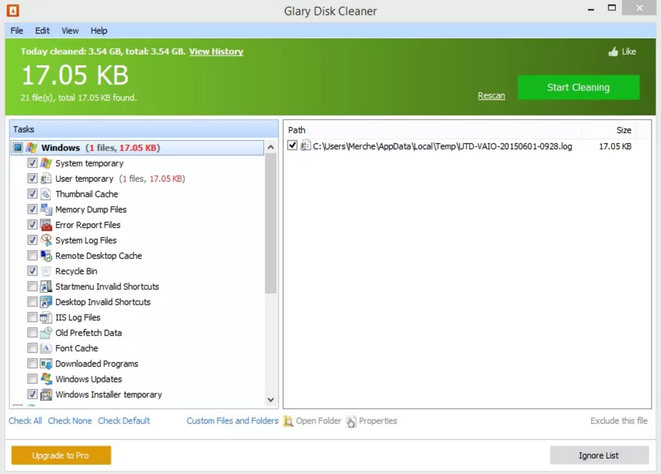
Task: Click the Tasks list scroll down arrow
Action: pos(271,399)
